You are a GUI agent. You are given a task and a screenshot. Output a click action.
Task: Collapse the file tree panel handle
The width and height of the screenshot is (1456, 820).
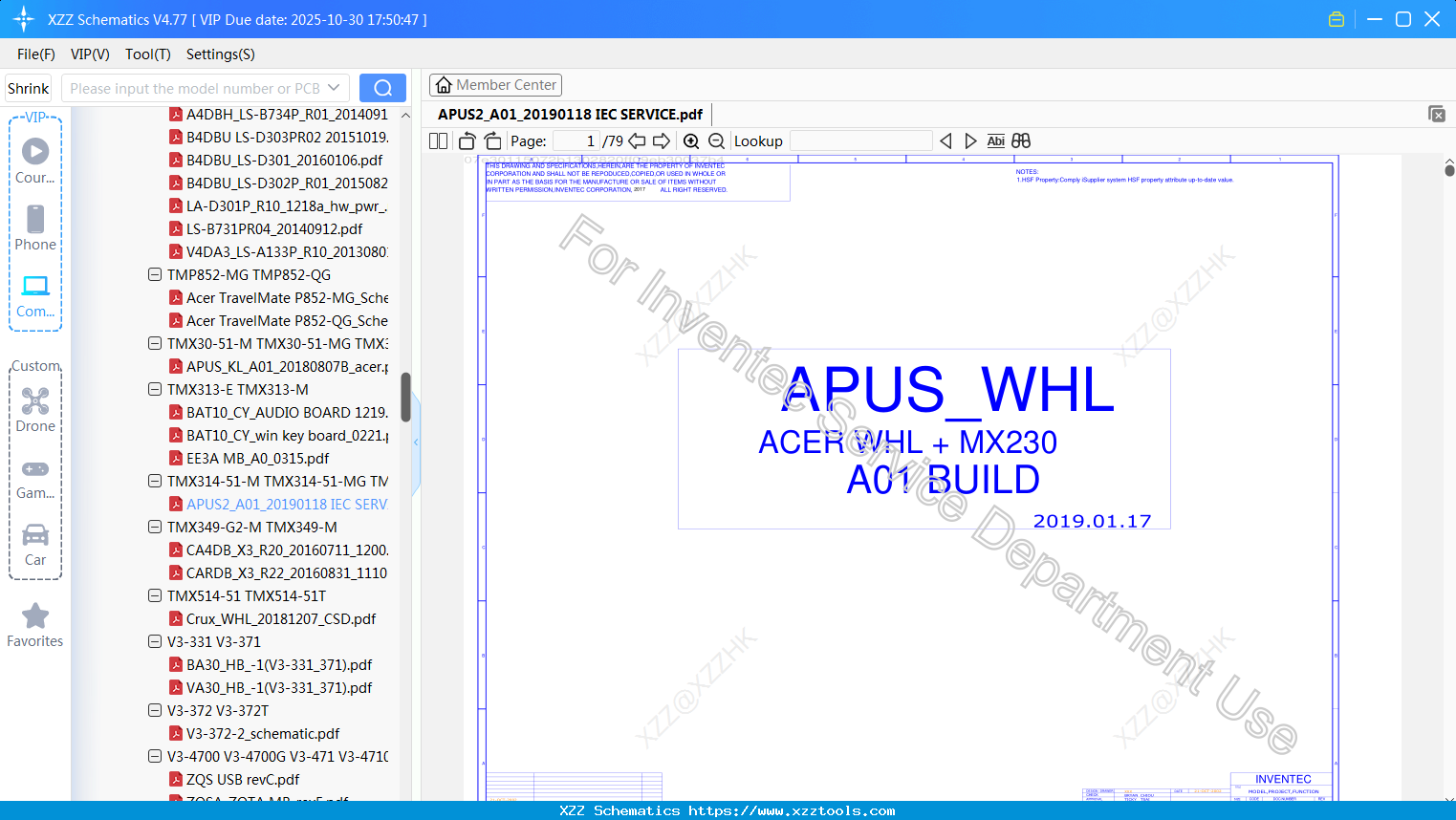pos(416,442)
